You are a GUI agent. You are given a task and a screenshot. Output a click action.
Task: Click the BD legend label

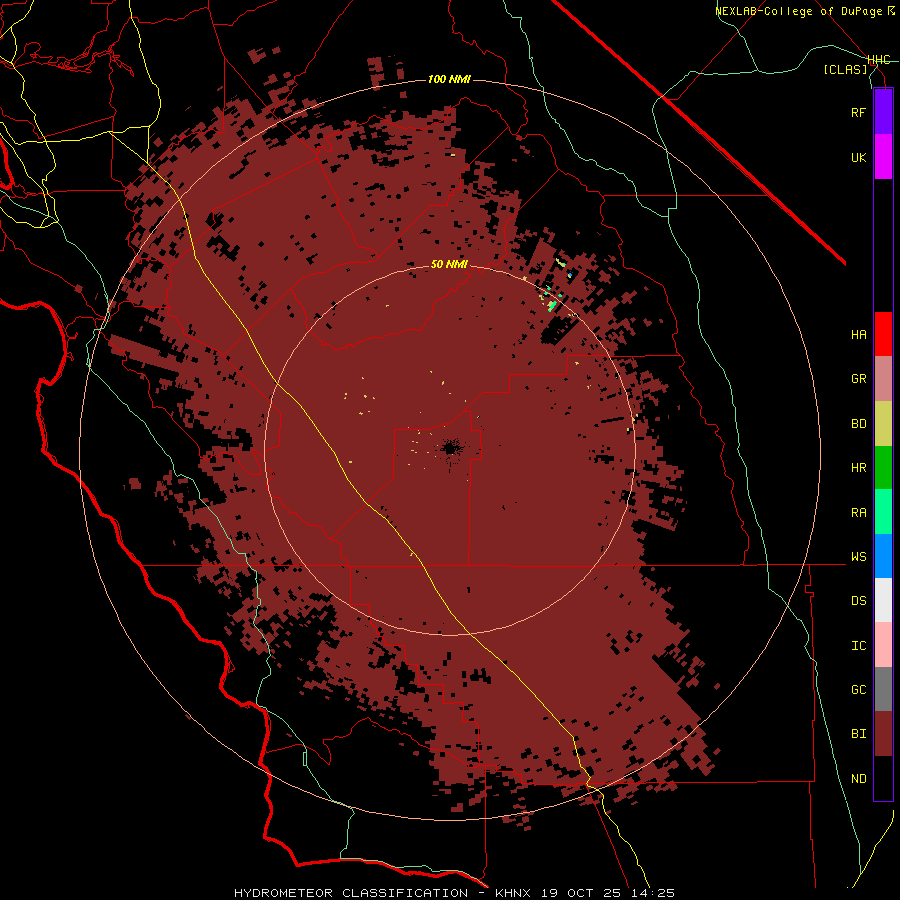click(858, 424)
